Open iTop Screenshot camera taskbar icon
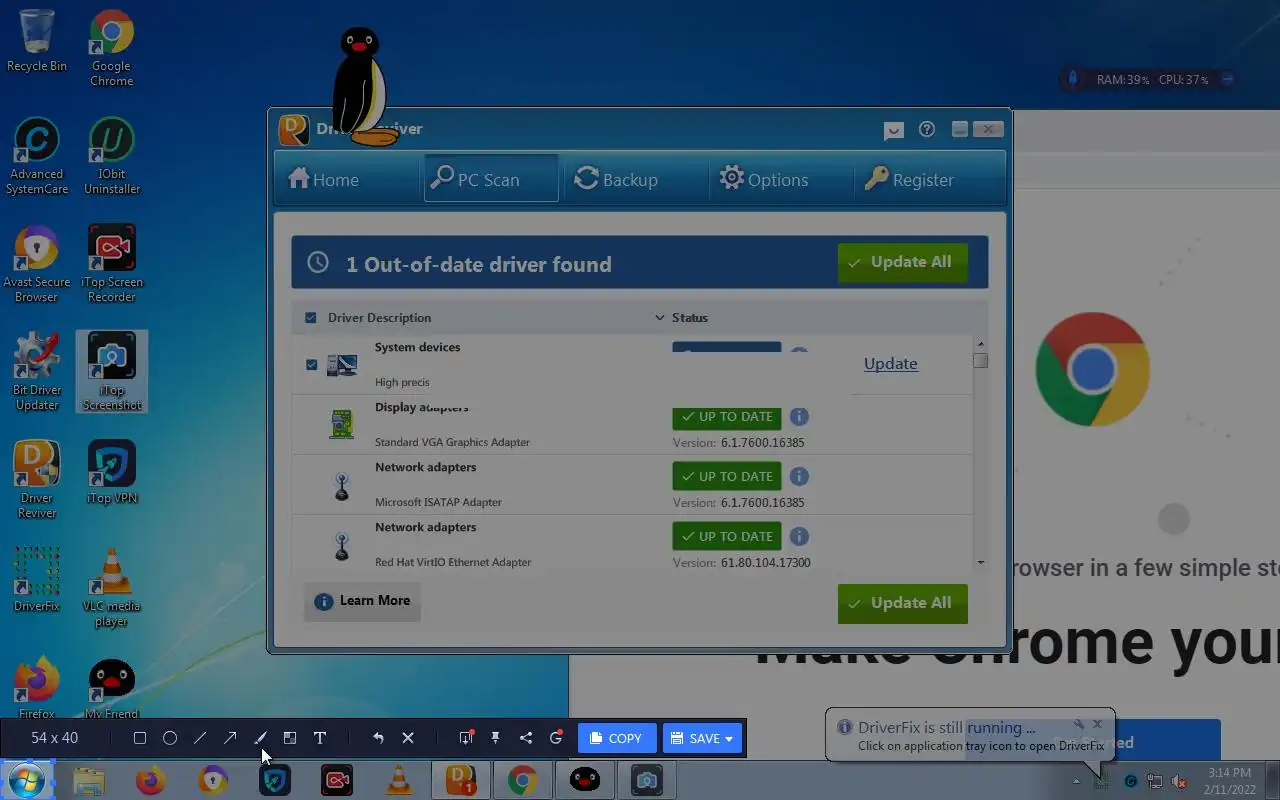 pyautogui.click(x=647, y=780)
